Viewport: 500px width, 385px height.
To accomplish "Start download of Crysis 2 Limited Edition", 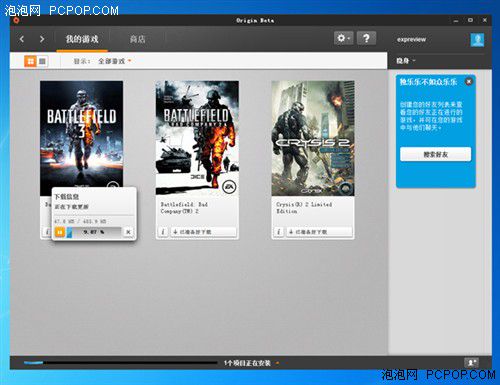I will [x=319, y=232].
